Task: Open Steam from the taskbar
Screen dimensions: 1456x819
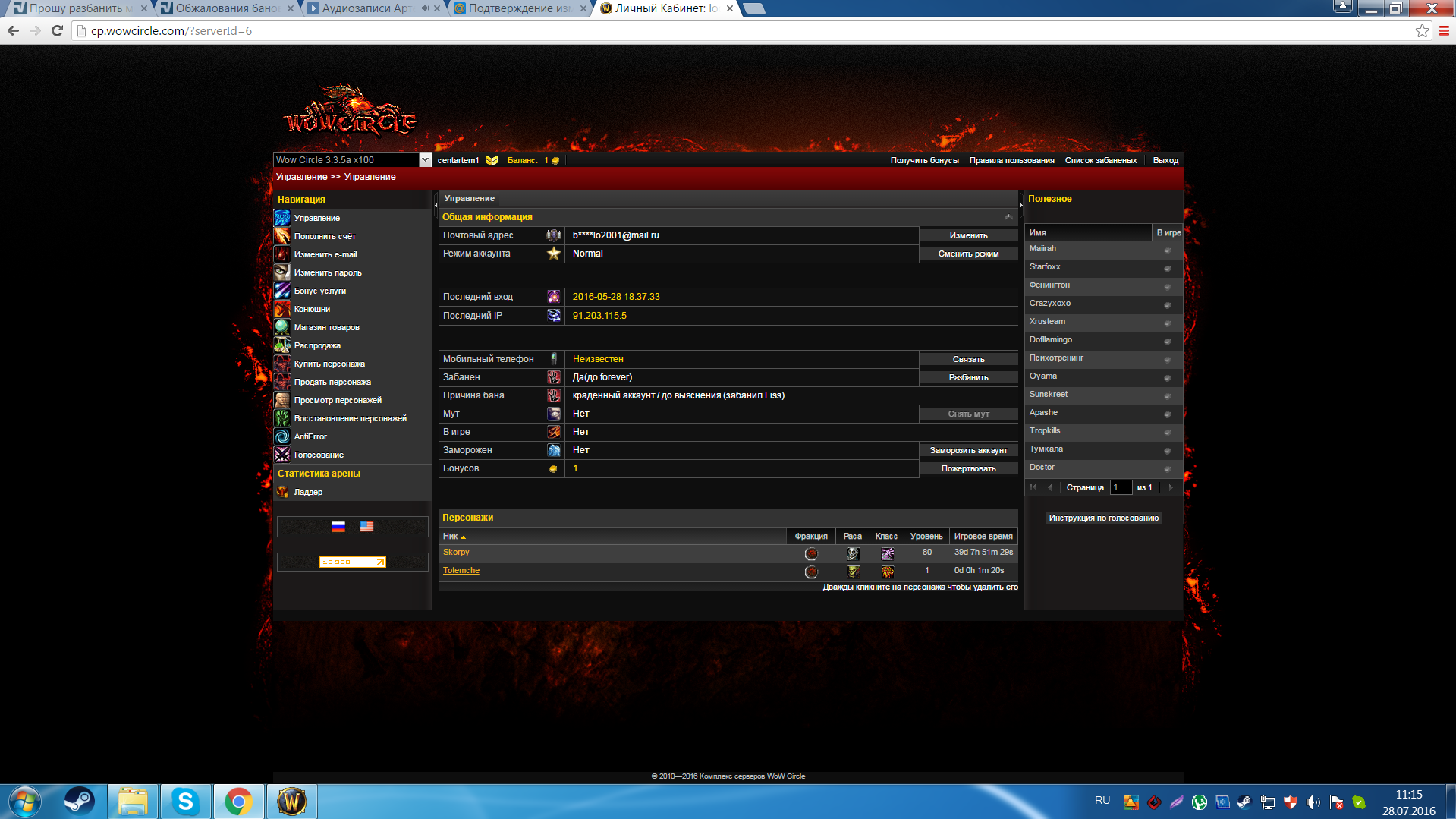Action: (x=79, y=802)
